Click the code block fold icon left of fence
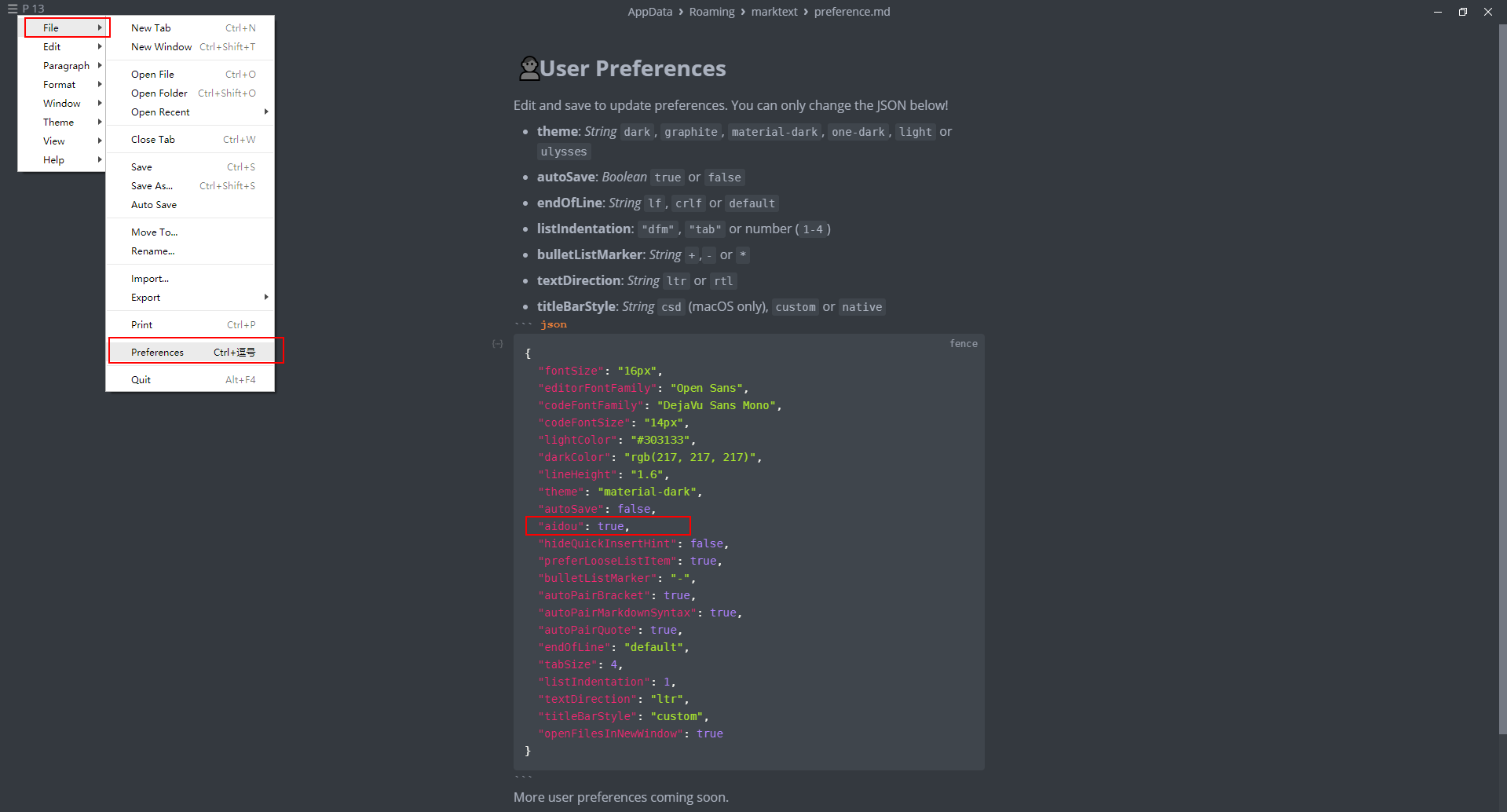Screen dimensions: 1507x812 click(x=497, y=344)
